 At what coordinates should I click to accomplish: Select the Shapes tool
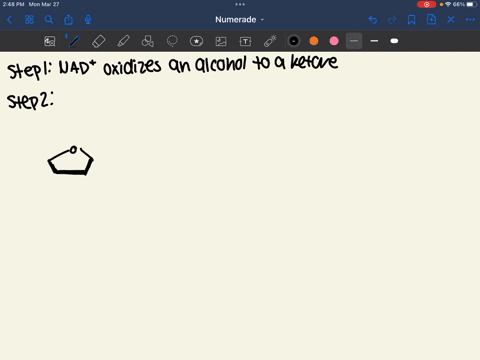point(148,41)
